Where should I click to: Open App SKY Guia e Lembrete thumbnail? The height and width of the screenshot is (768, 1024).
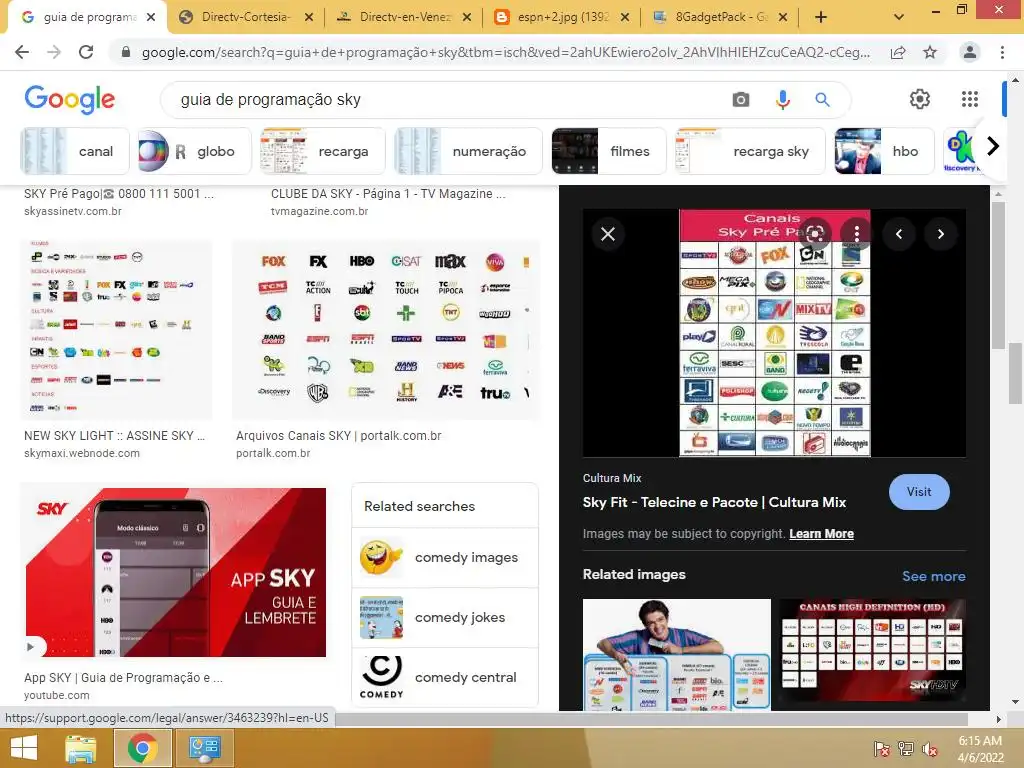[x=175, y=572]
